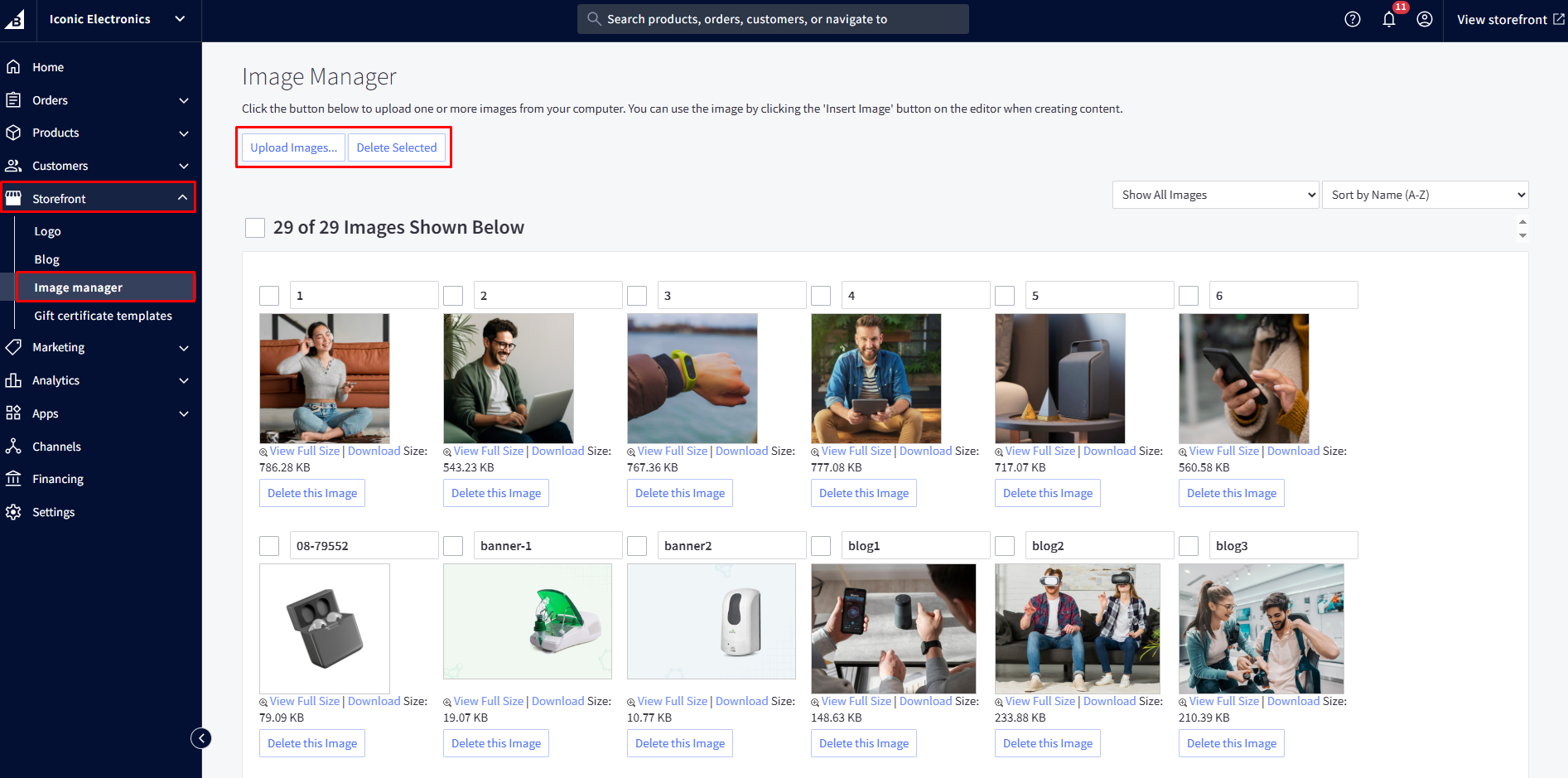Click the top search bar field
The height and width of the screenshot is (778, 1568).
tap(772, 19)
